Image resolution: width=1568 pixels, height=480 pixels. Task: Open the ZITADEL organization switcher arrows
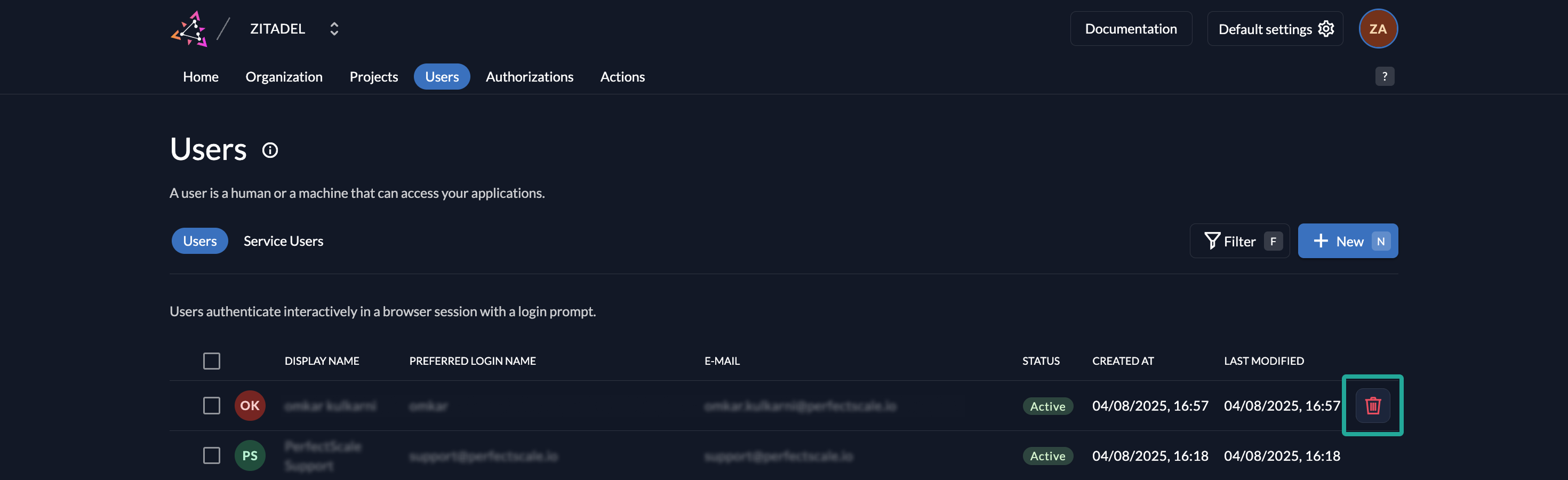click(334, 29)
